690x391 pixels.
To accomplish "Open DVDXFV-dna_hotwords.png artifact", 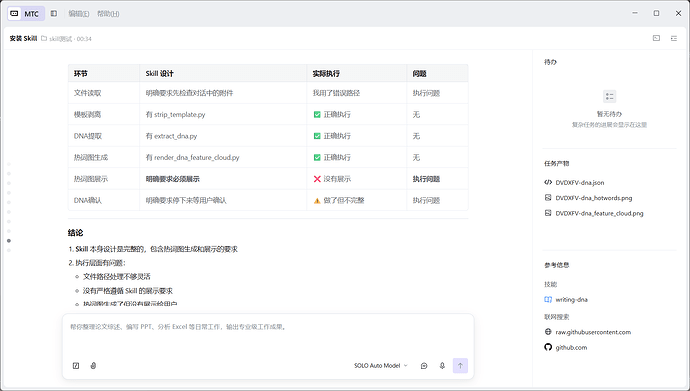I will point(594,198).
